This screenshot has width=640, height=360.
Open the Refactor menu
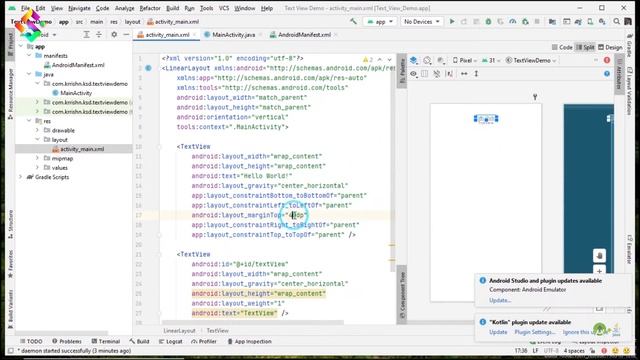150,8
